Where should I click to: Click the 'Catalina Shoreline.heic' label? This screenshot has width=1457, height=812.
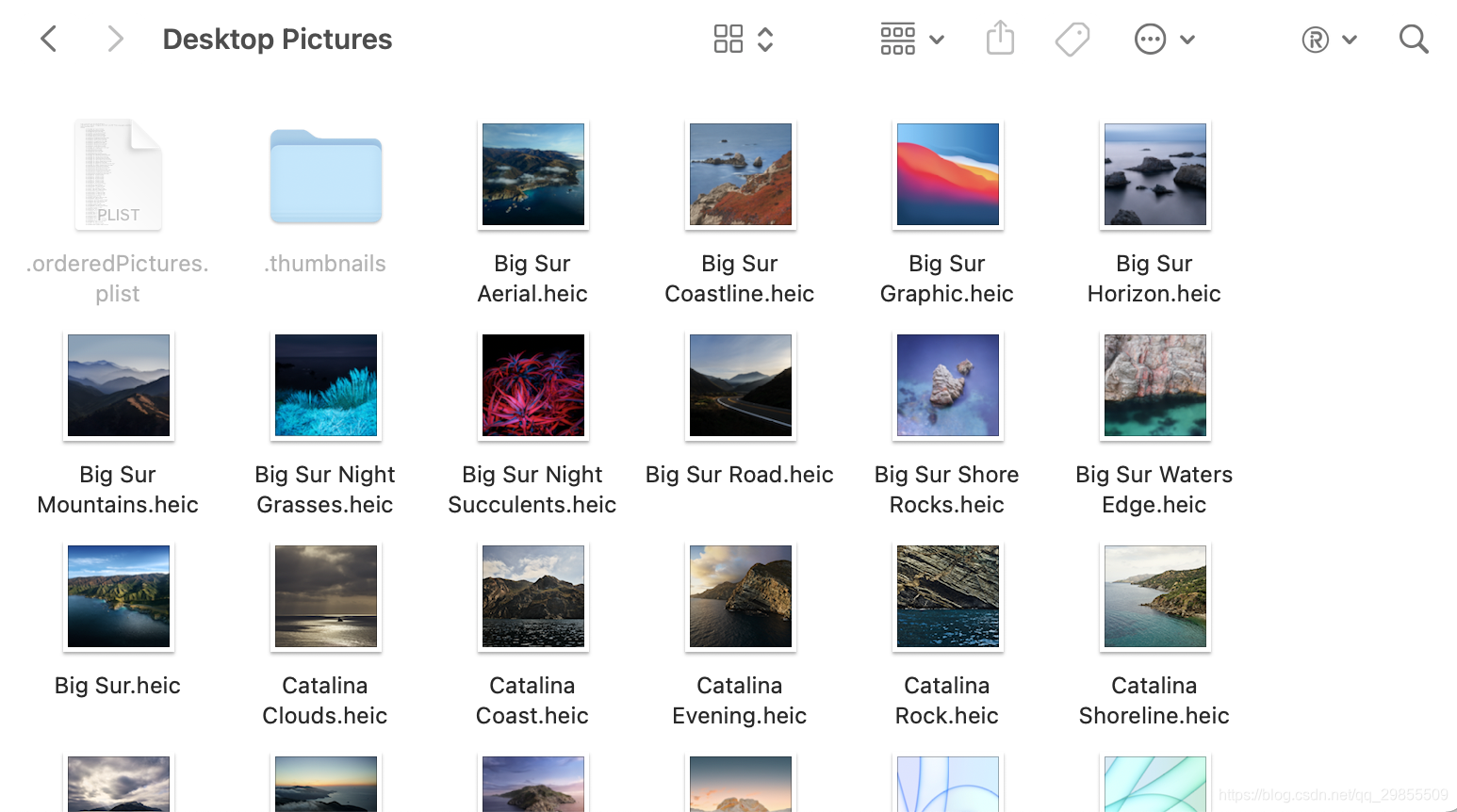[1154, 701]
